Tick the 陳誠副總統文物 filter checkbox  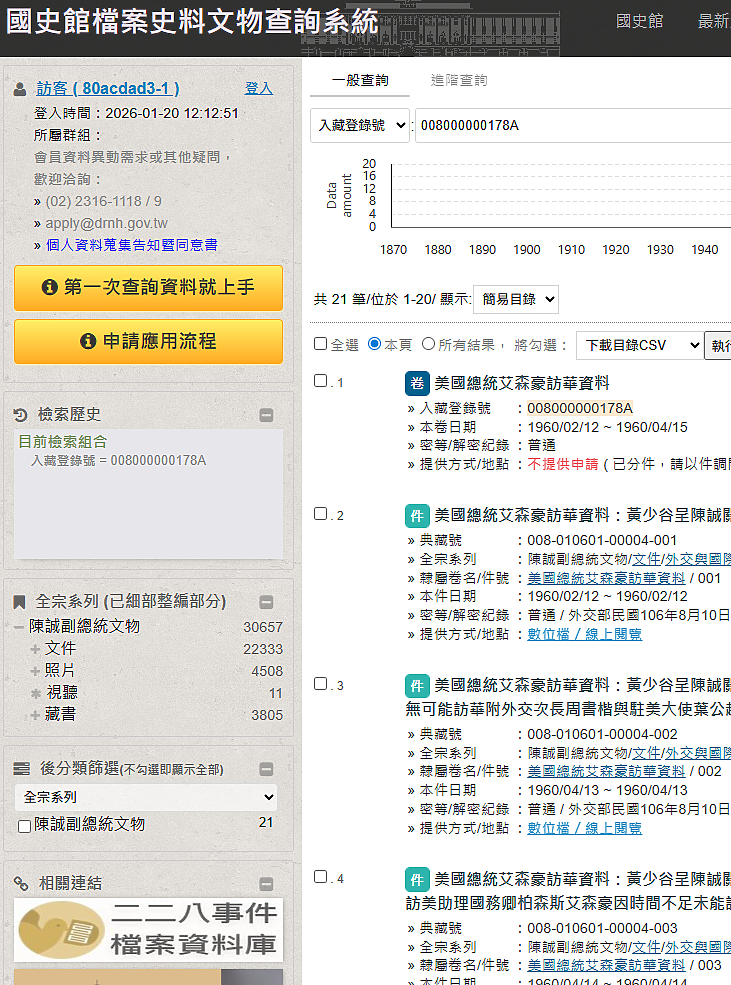(x=24, y=826)
